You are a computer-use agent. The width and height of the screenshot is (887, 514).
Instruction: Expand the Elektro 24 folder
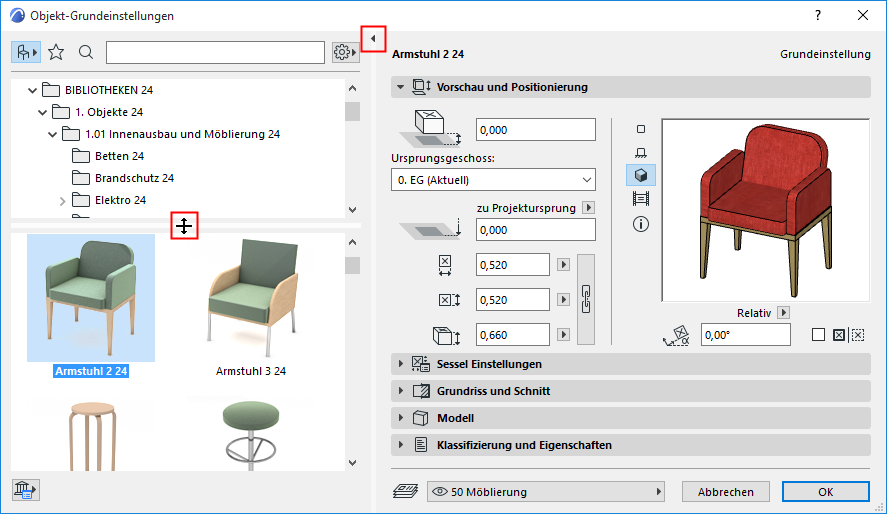(63, 201)
